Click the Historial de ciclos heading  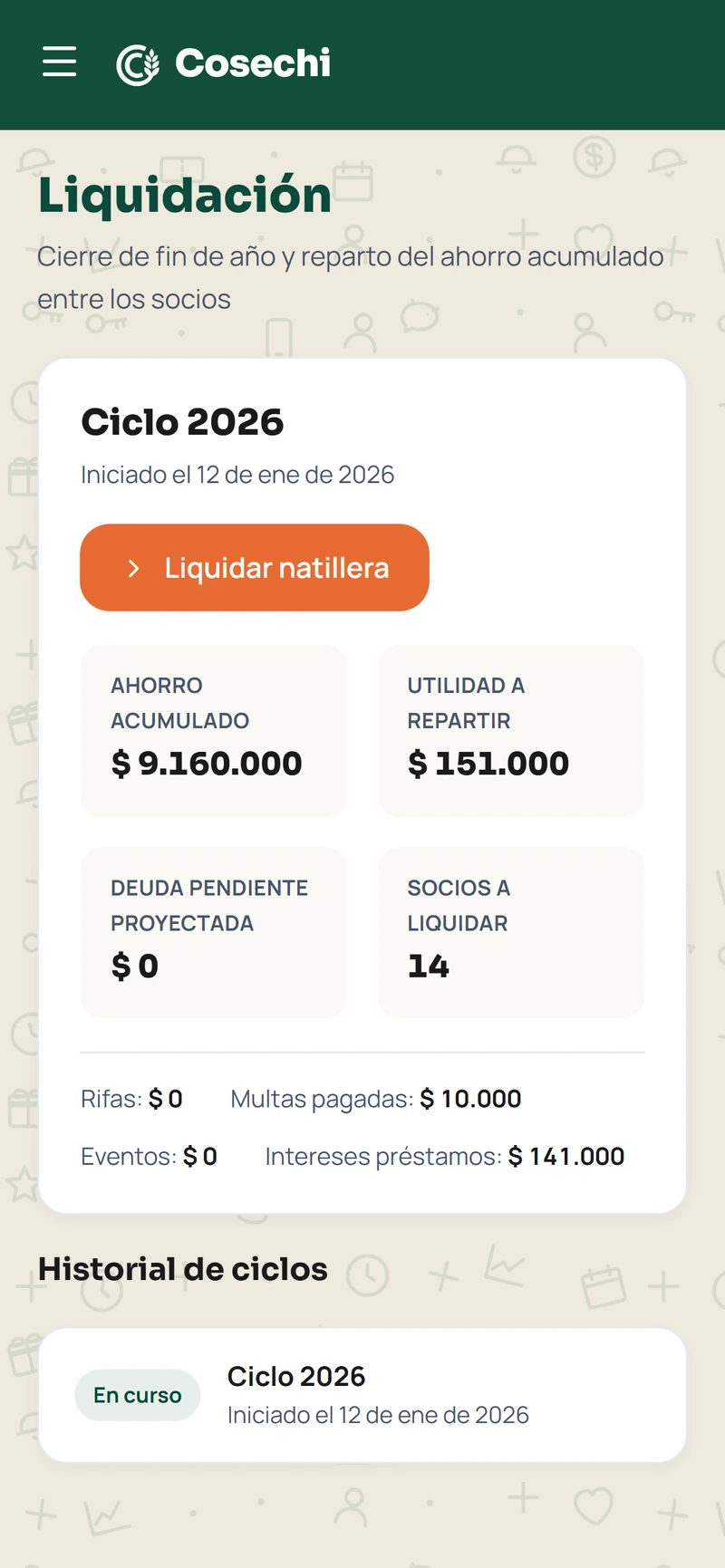pos(183,1269)
